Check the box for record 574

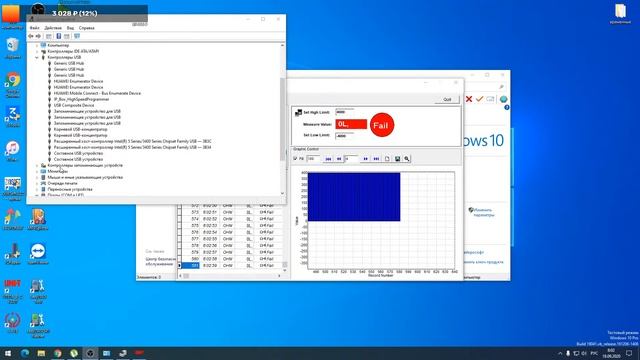(179, 219)
